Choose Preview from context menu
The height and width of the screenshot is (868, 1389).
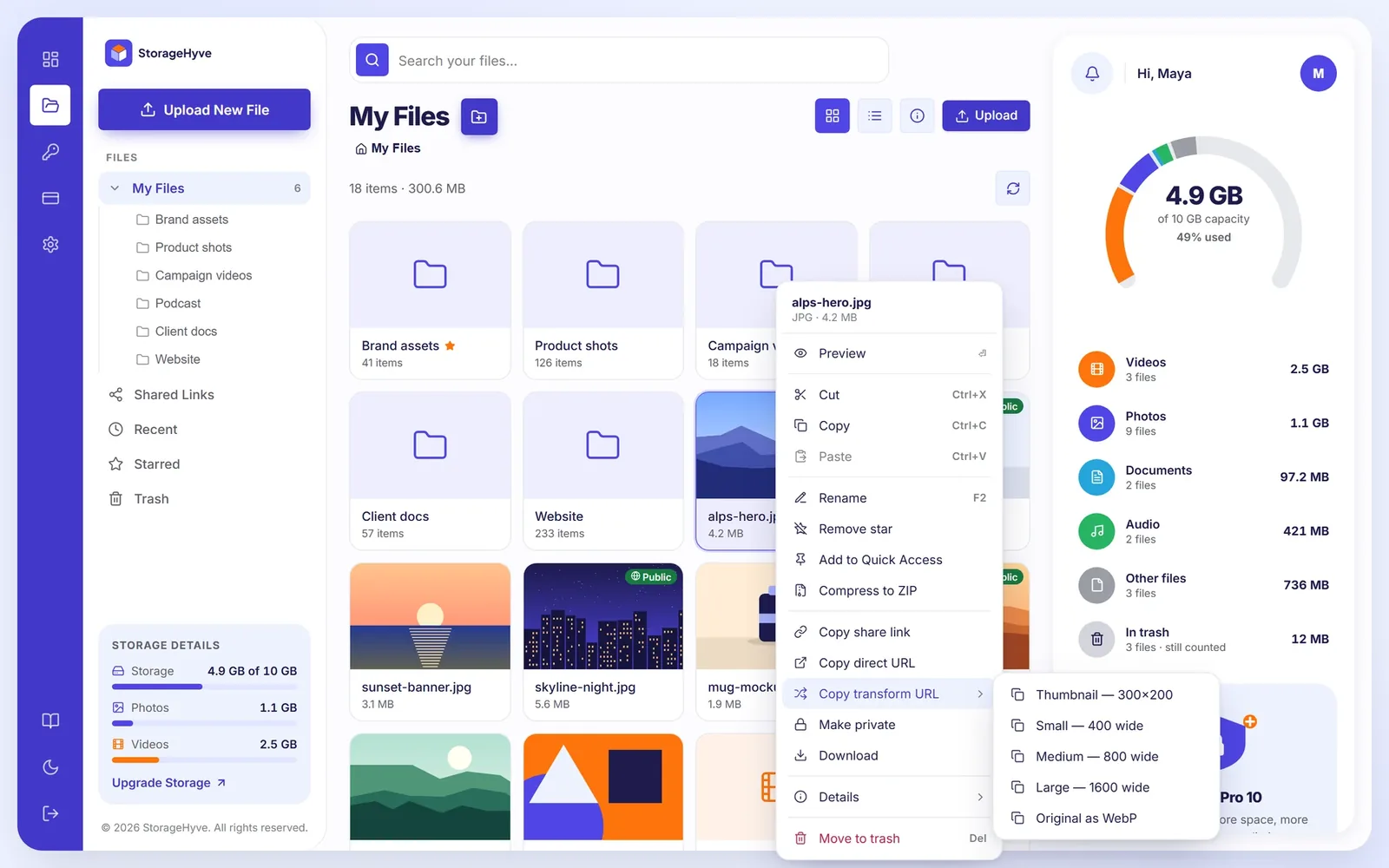(x=889, y=353)
